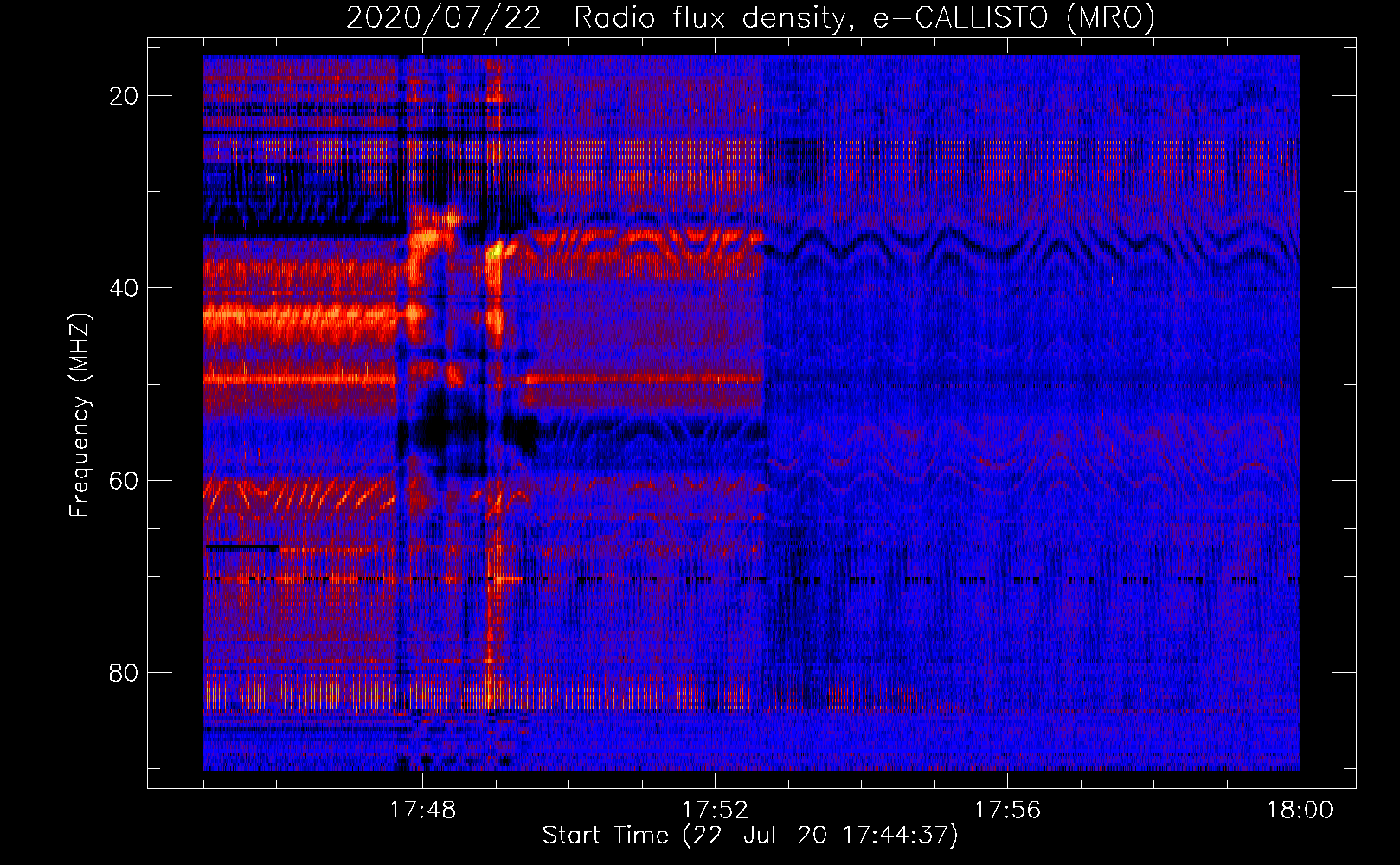
Task: Click the 80 MHz frequency tick label
Action: point(125,672)
